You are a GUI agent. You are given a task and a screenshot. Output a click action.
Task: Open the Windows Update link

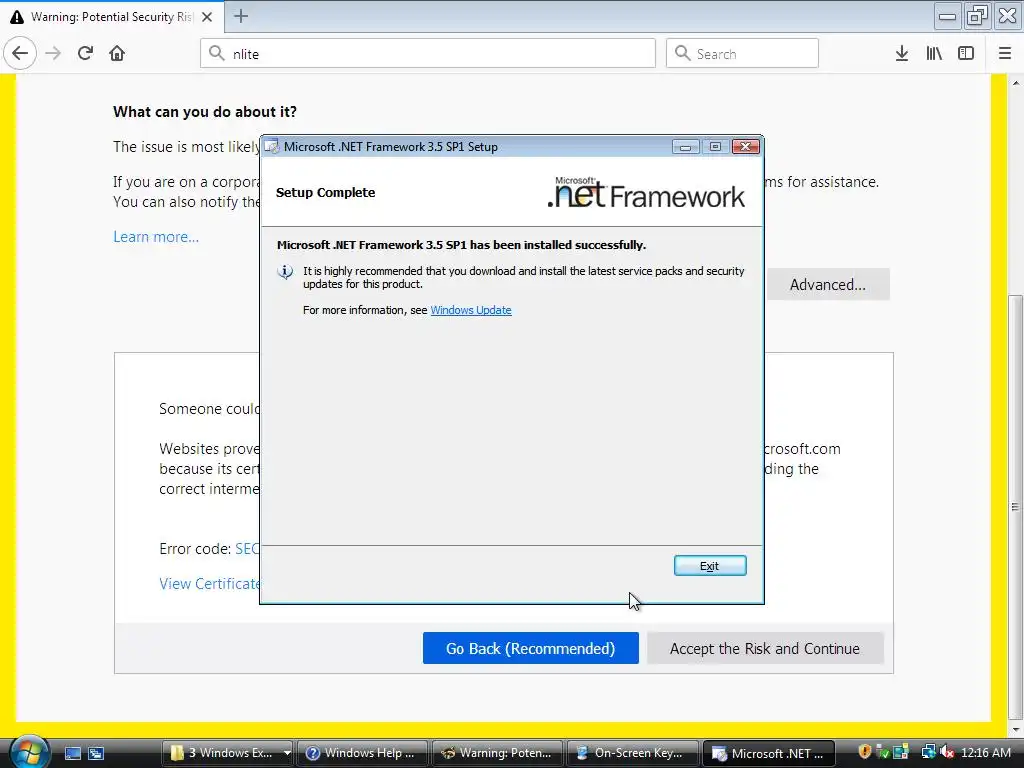tap(470, 310)
